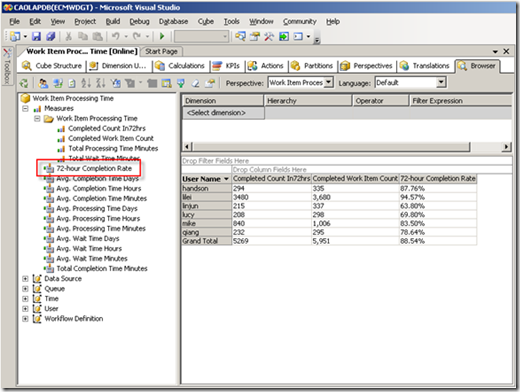
Task: Click the Reconnect icon in browser toolbar
Action: tap(58, 83)
